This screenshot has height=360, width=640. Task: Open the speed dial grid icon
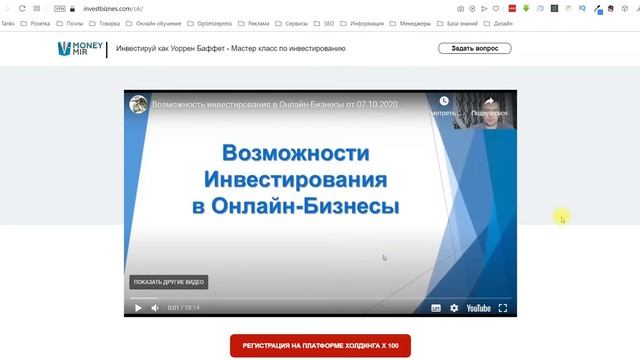37,9
